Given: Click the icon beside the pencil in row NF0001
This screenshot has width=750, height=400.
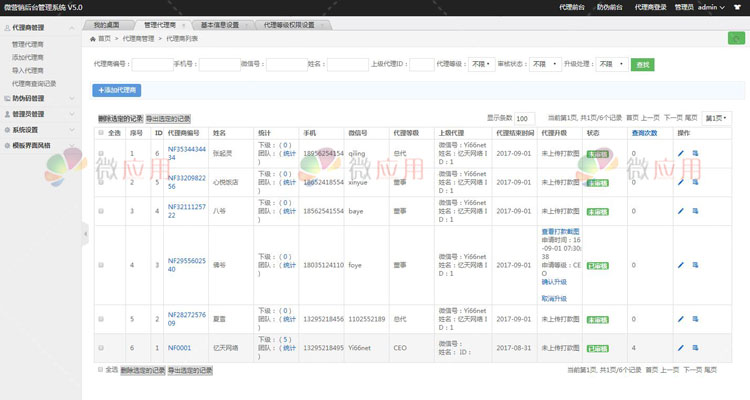Looking at the screenshot, I should [x=695, y=348].
